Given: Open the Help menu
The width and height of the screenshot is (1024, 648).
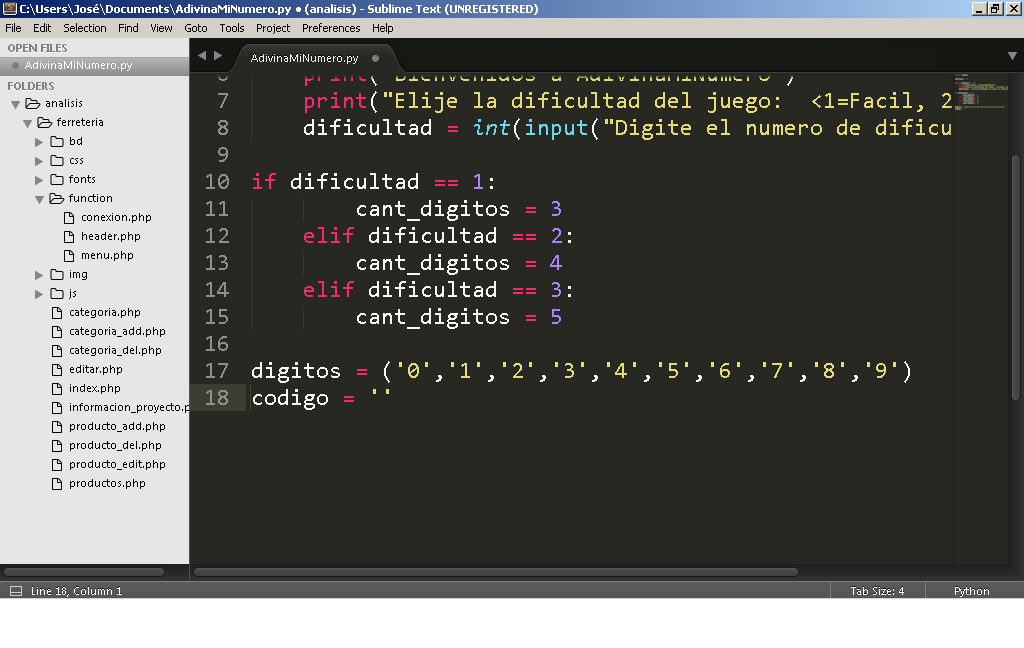Looking at the screenshot, I should (382, 28).
